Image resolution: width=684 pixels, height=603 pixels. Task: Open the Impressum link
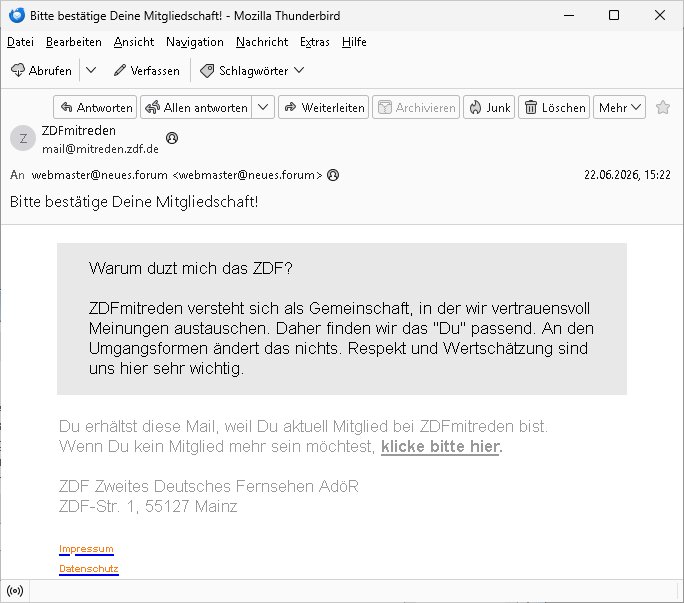click(86, 549)
